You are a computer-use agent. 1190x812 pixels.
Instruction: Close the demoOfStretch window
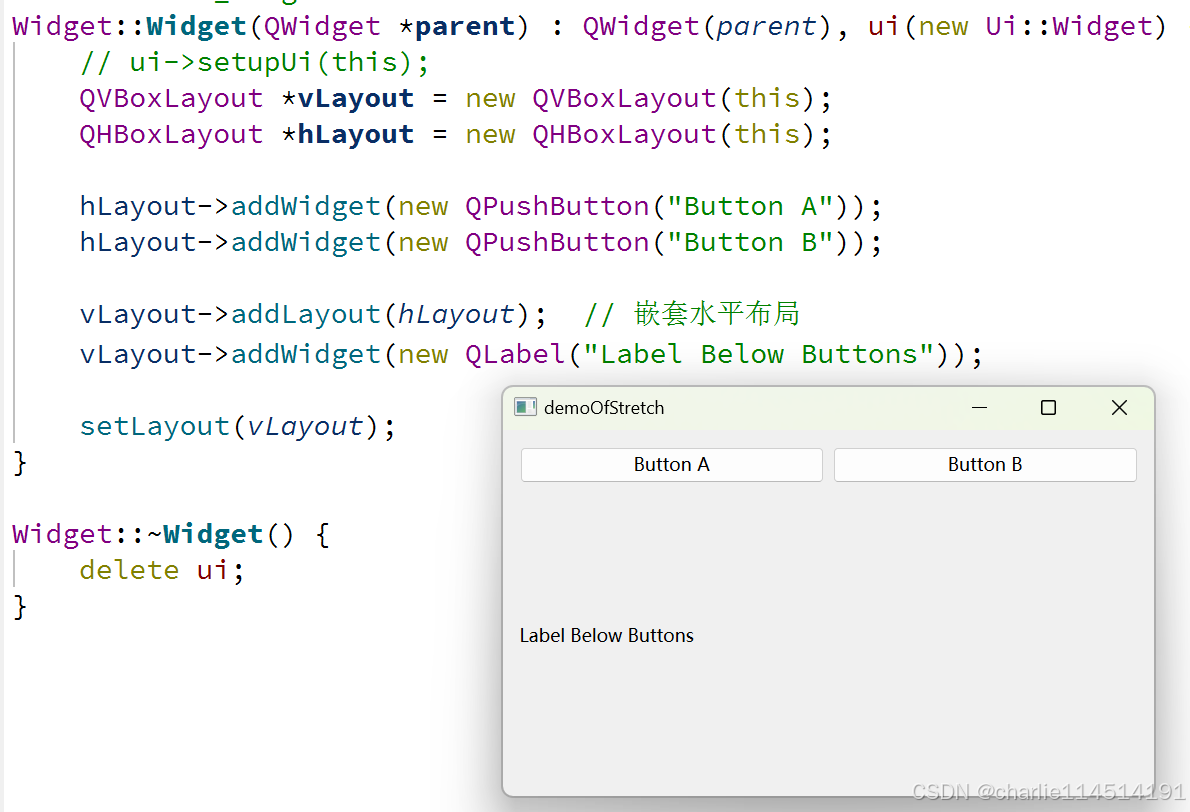[1119, 408]
